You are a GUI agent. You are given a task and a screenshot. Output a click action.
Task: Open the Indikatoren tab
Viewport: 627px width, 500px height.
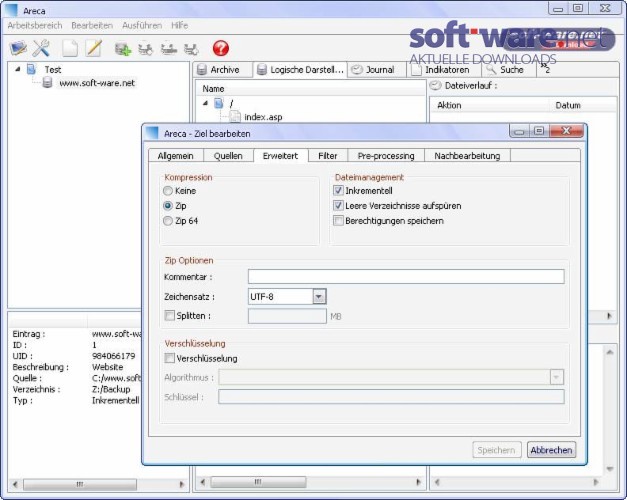pos(444,70)
